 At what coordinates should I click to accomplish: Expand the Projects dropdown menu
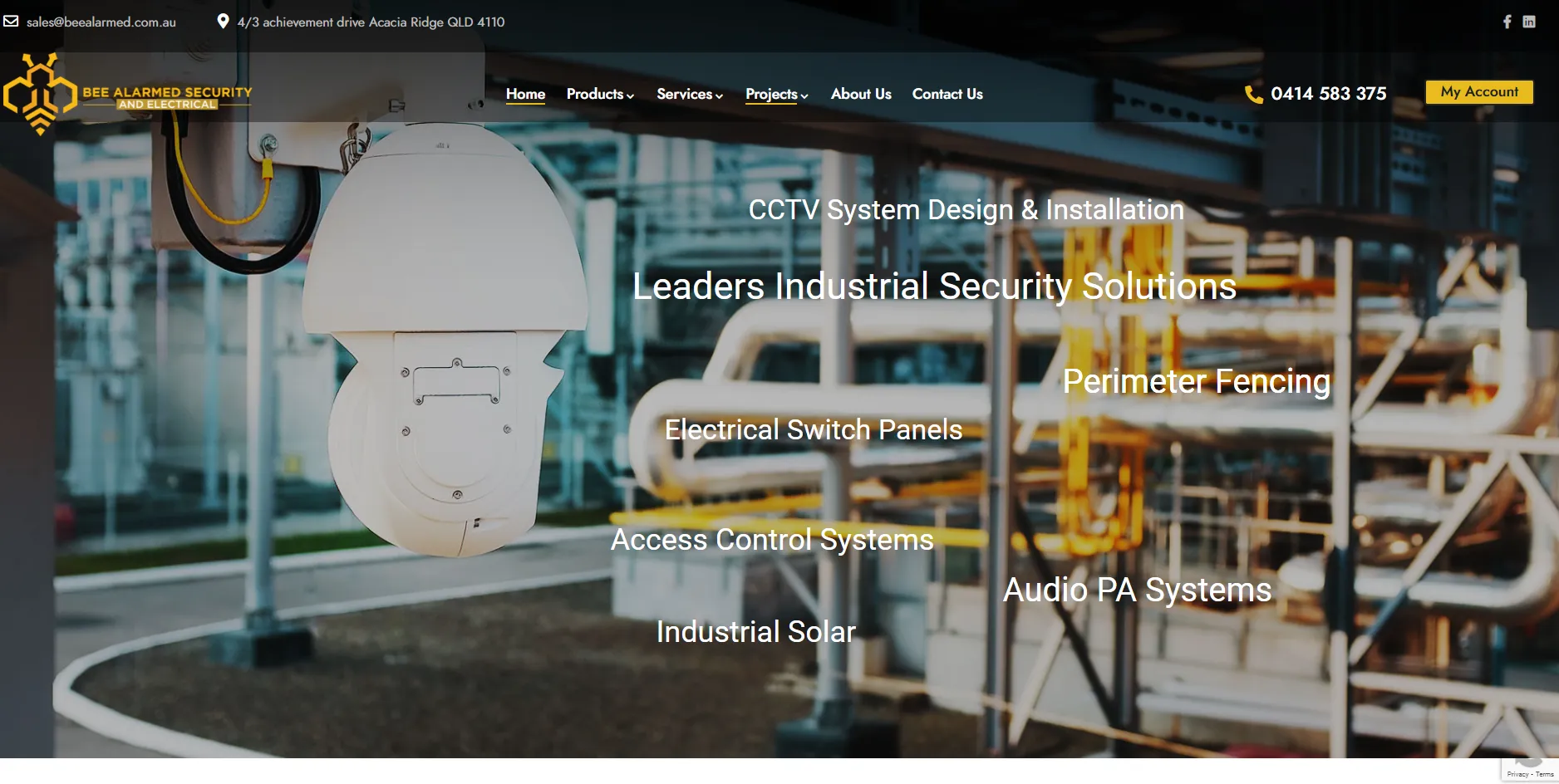tap(777, 94)
